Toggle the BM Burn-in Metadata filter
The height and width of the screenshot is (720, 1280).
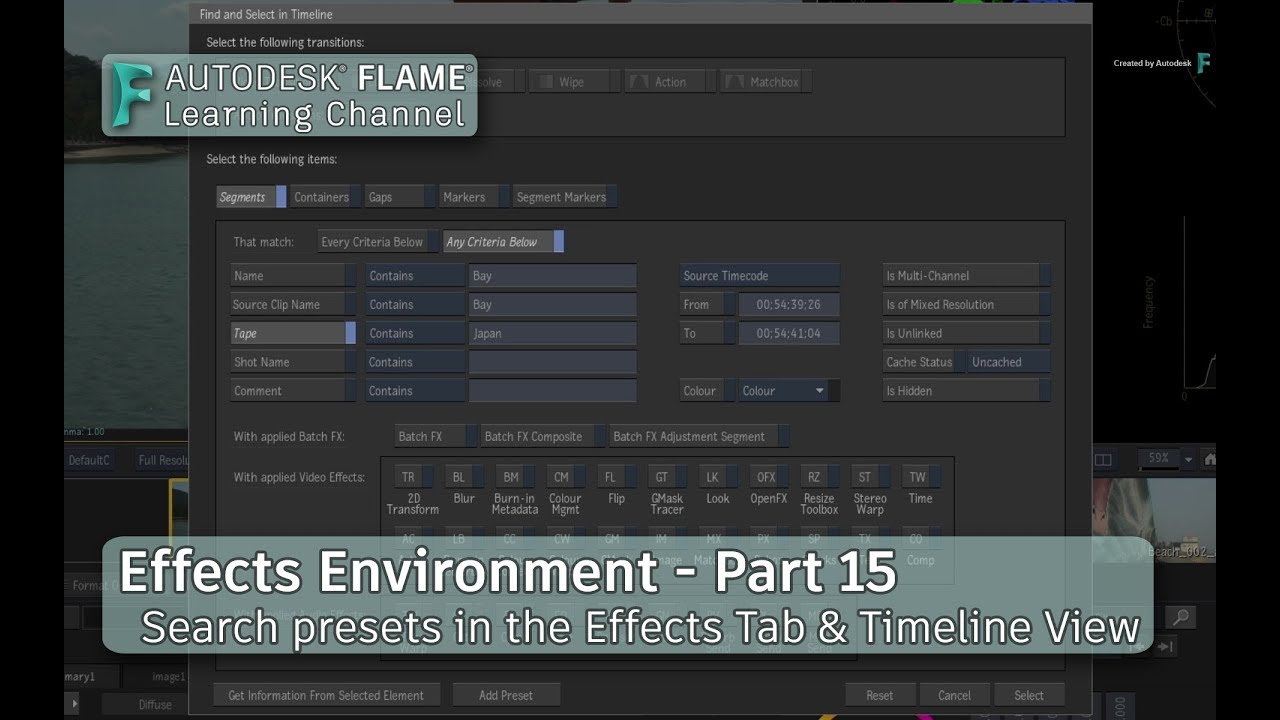point(515,477)
